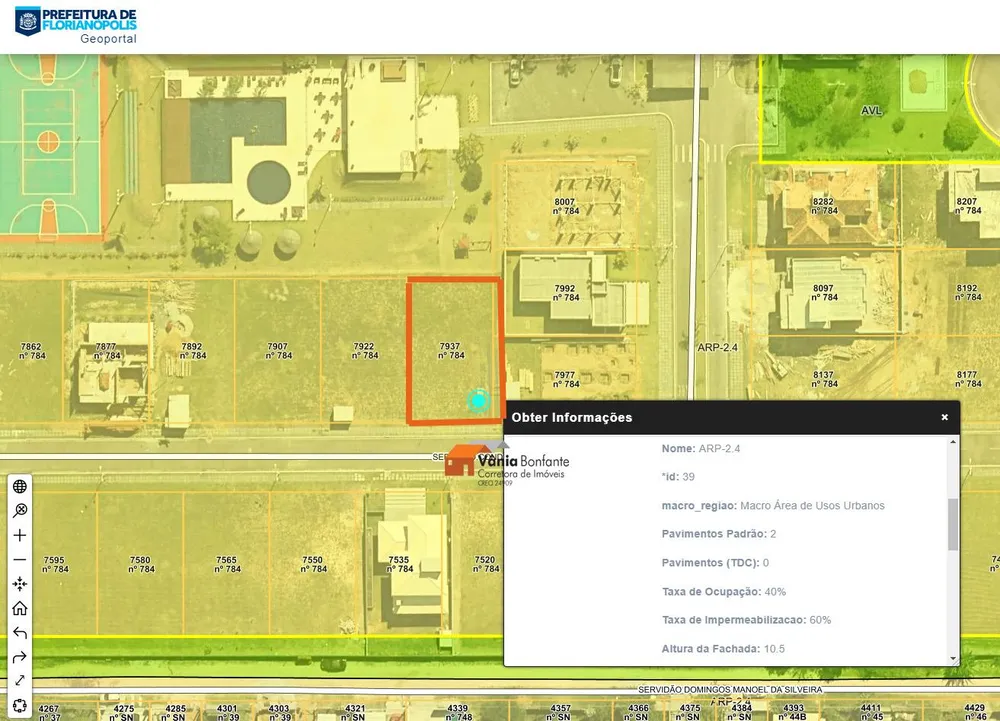
Task: Select lot 7937 outlined in red
Action: click(454, 351)
